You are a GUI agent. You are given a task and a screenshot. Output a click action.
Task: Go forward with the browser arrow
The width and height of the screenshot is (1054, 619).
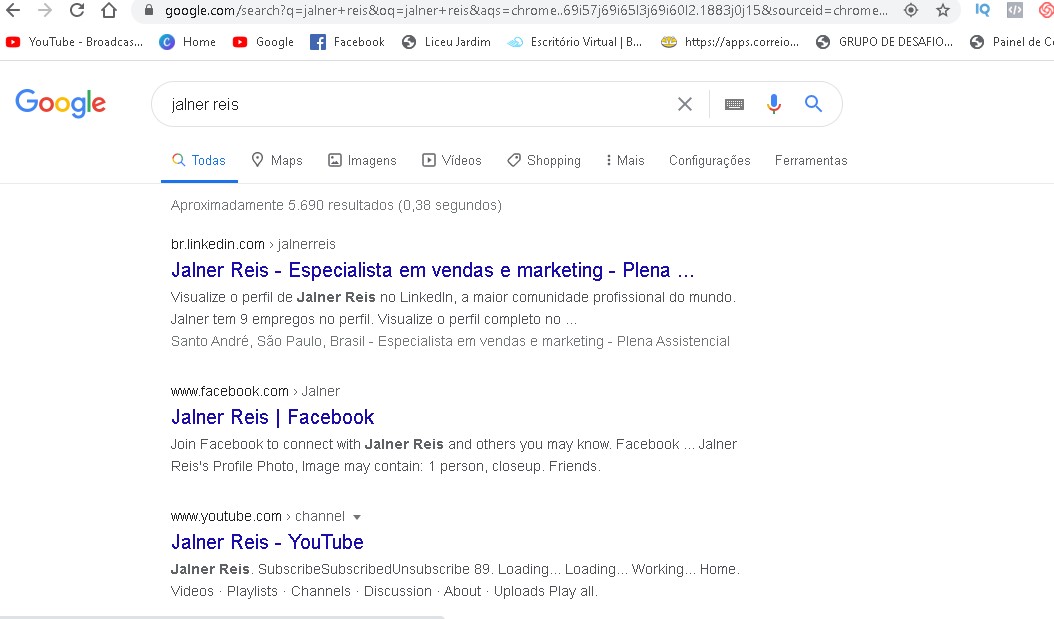coord(45,10)
